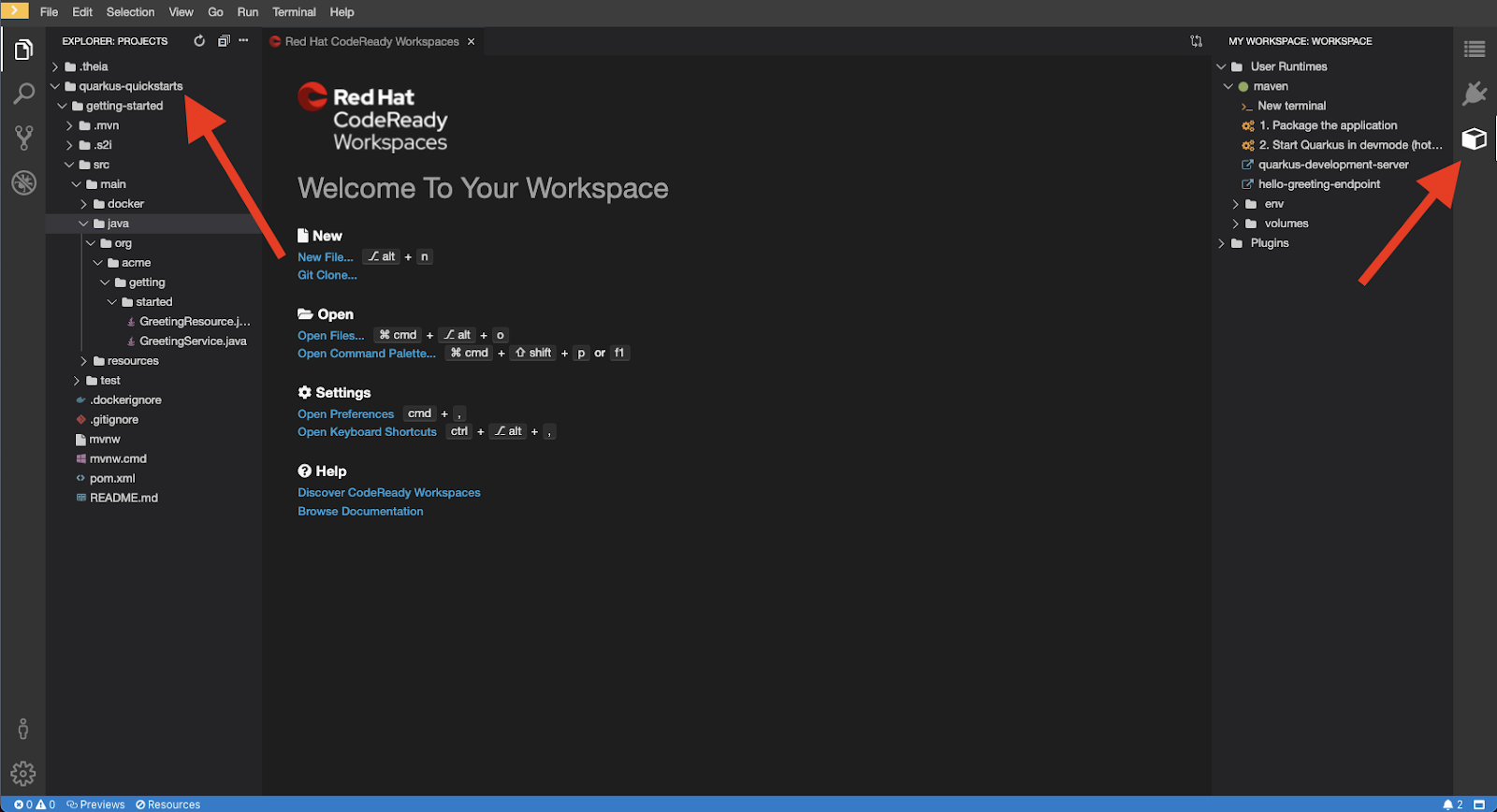Viewport: 1497px width, 812px height.
Task: Click the yellow arrow icon beside File menu
Action: coord(14,10)
